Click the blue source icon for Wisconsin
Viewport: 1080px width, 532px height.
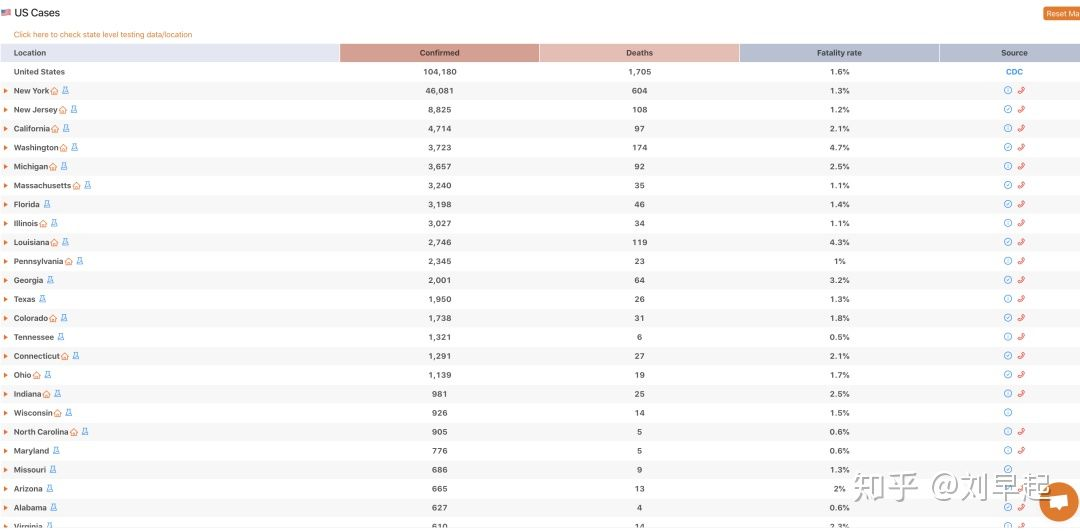(1007, 413)
